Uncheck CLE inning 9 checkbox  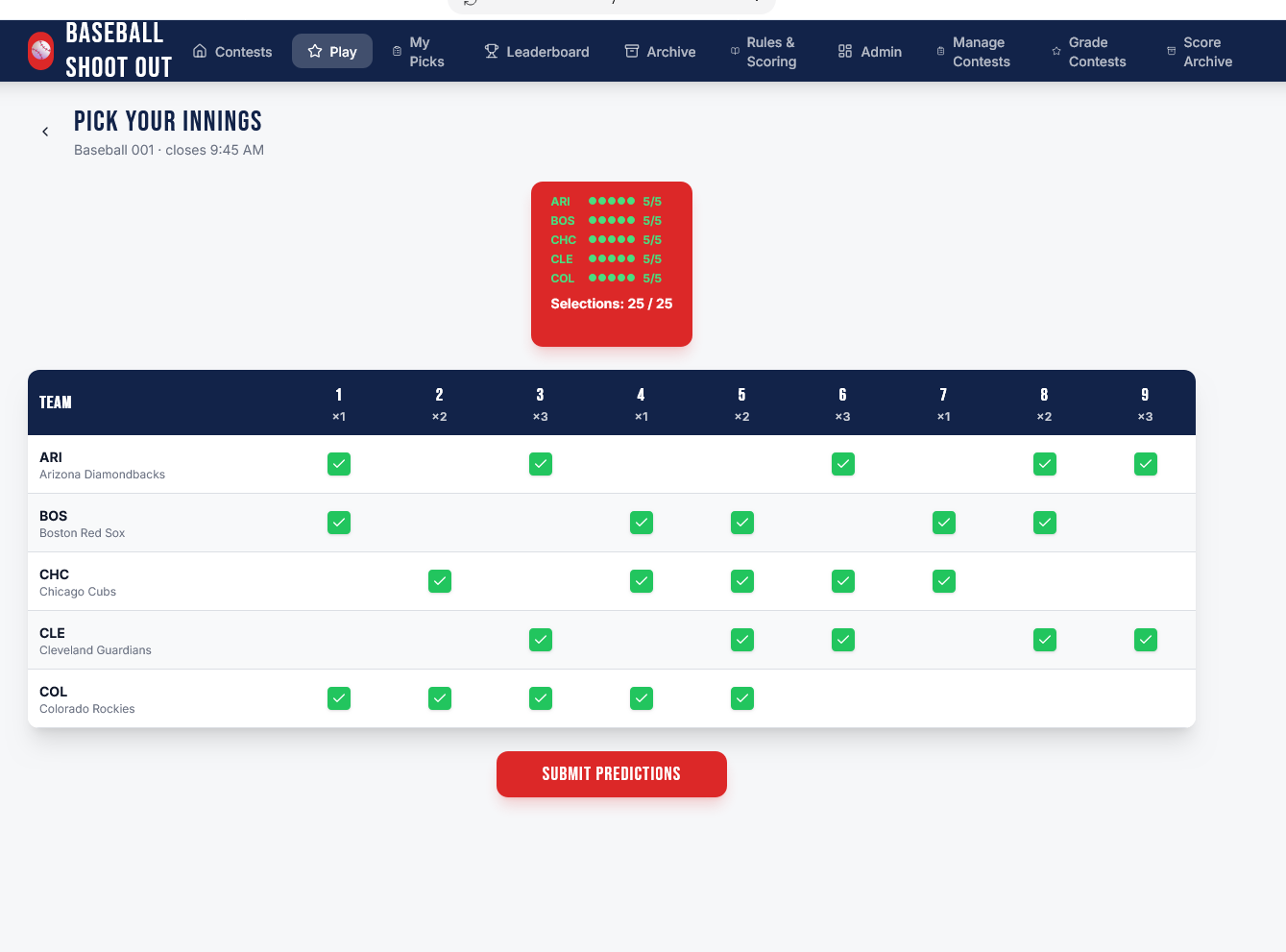tap(1145, 640)
